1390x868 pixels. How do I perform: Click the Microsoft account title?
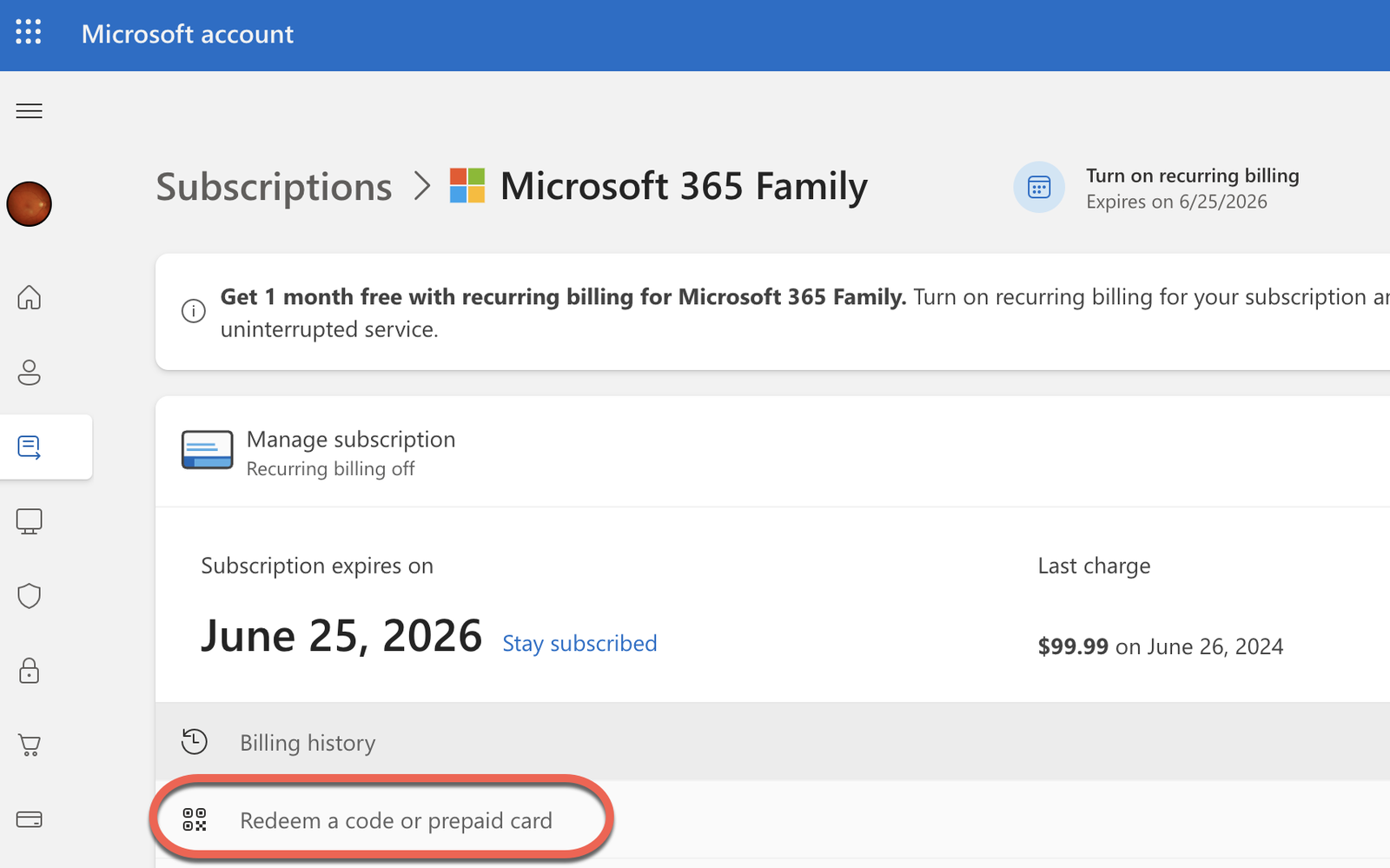[x=188, y=34]
